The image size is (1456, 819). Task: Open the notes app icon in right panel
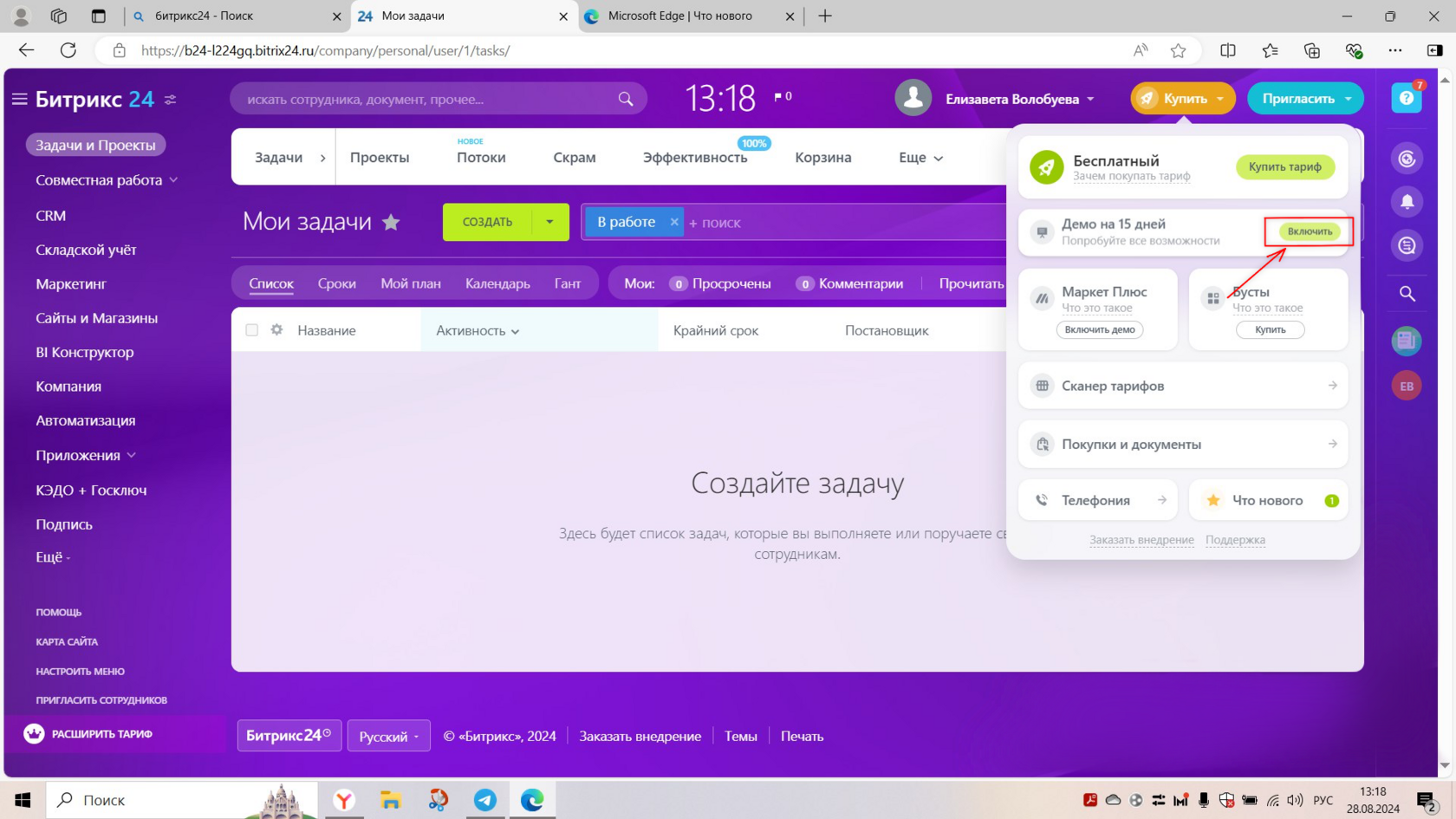pyautogui.click(x=1407, y=341)
